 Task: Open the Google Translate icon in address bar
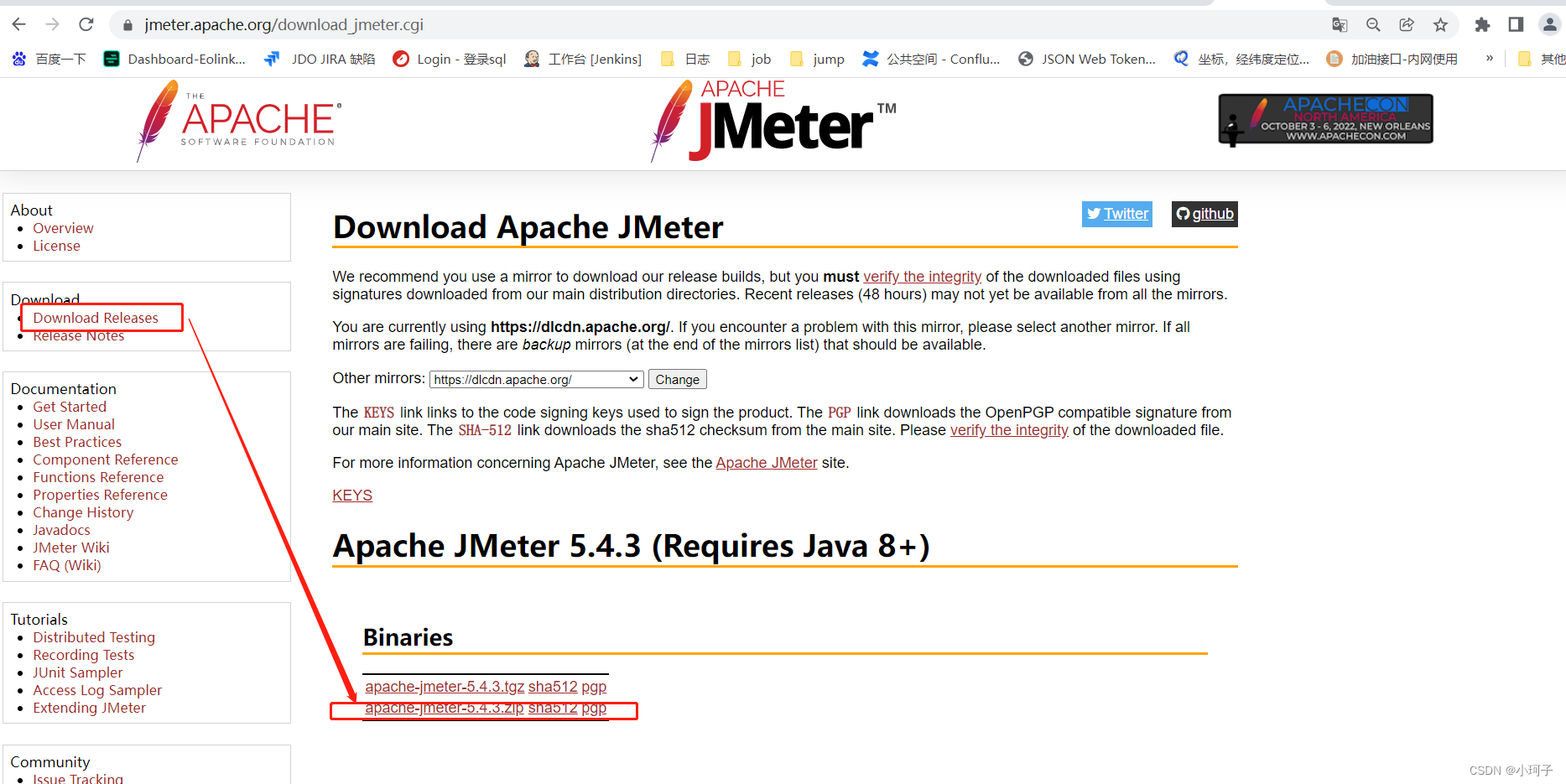click(1340, 24)
